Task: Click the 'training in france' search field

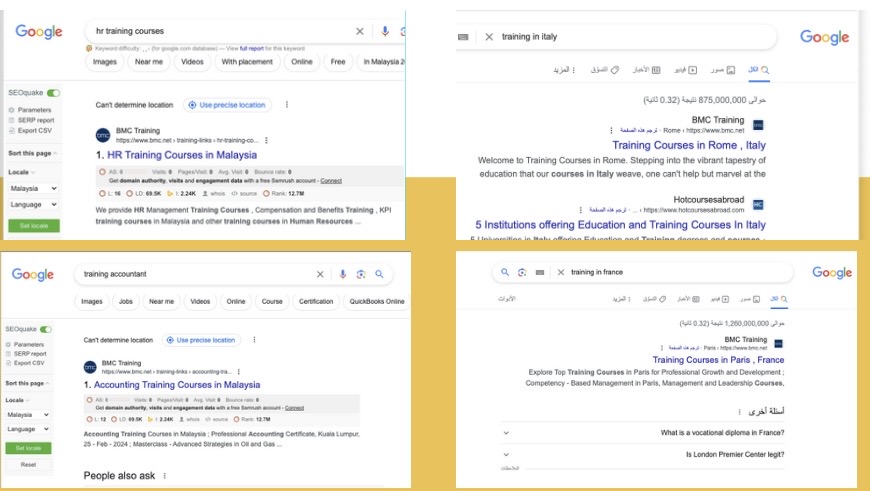Action: pos(643,272)
